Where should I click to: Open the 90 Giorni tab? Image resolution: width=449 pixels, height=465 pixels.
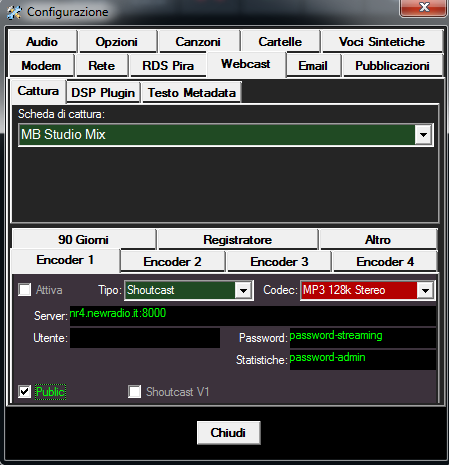coord(83,240)
